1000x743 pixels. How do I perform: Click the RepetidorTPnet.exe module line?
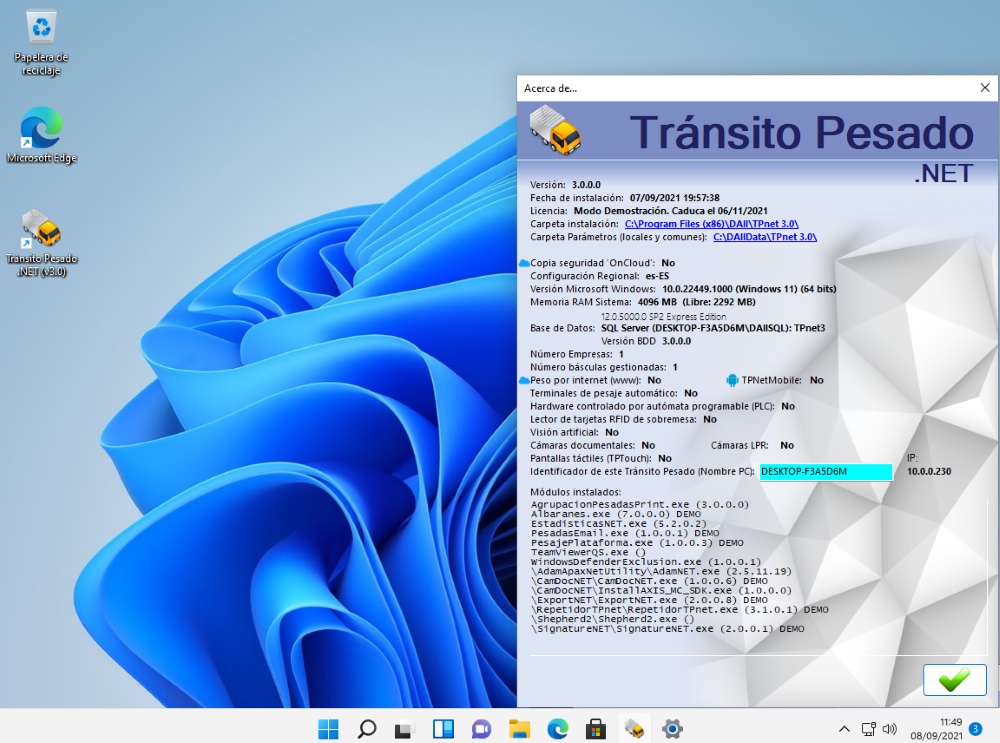pos(680,610)
